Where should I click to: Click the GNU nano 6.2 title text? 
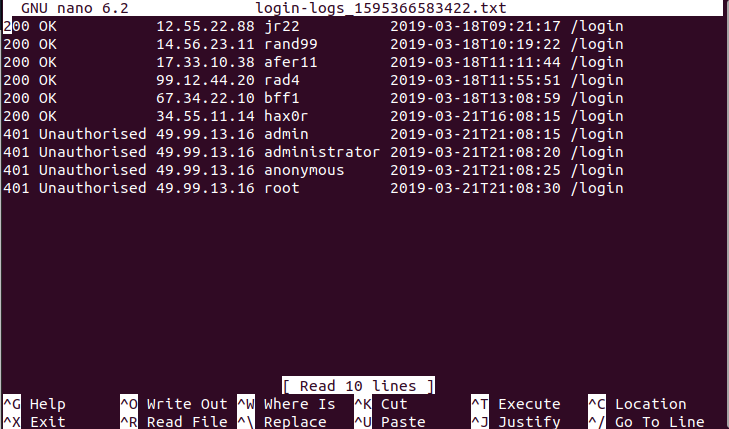(x=74, y=8)
